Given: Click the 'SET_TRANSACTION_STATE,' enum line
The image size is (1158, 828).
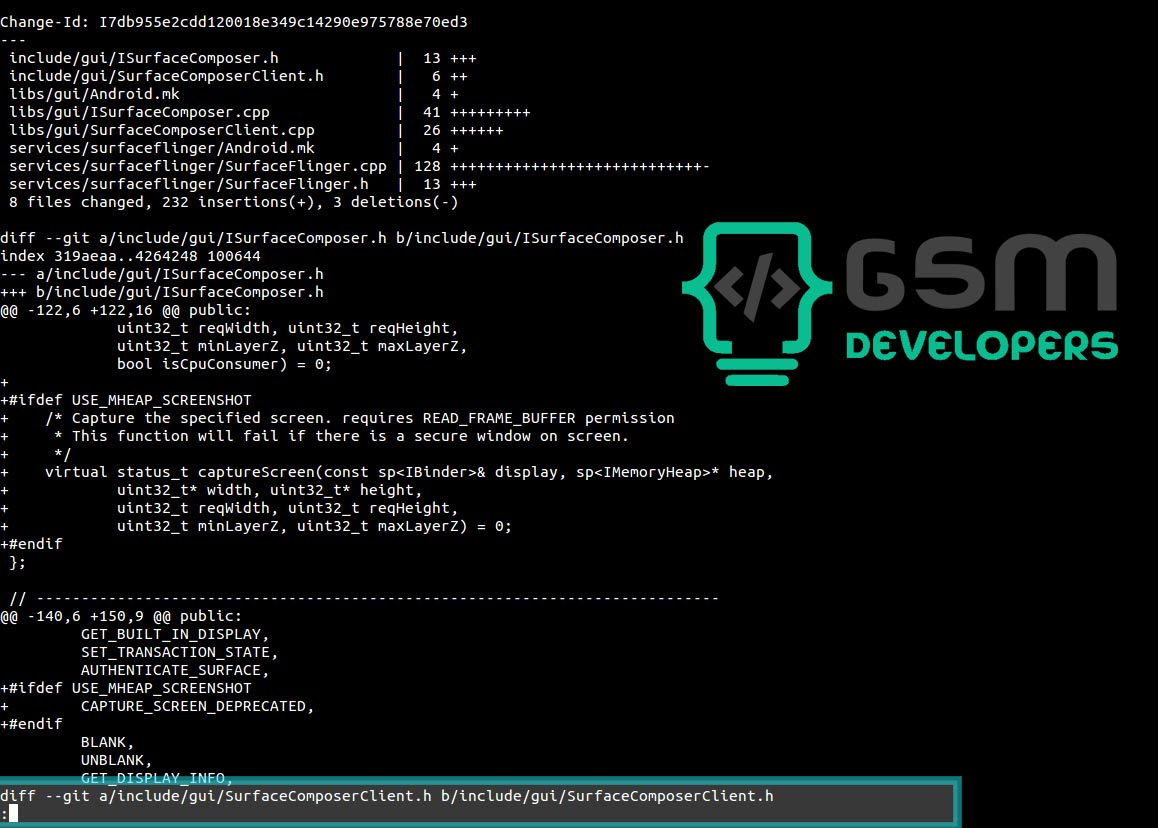Looking at the screenshot, I should click(179, 652).
